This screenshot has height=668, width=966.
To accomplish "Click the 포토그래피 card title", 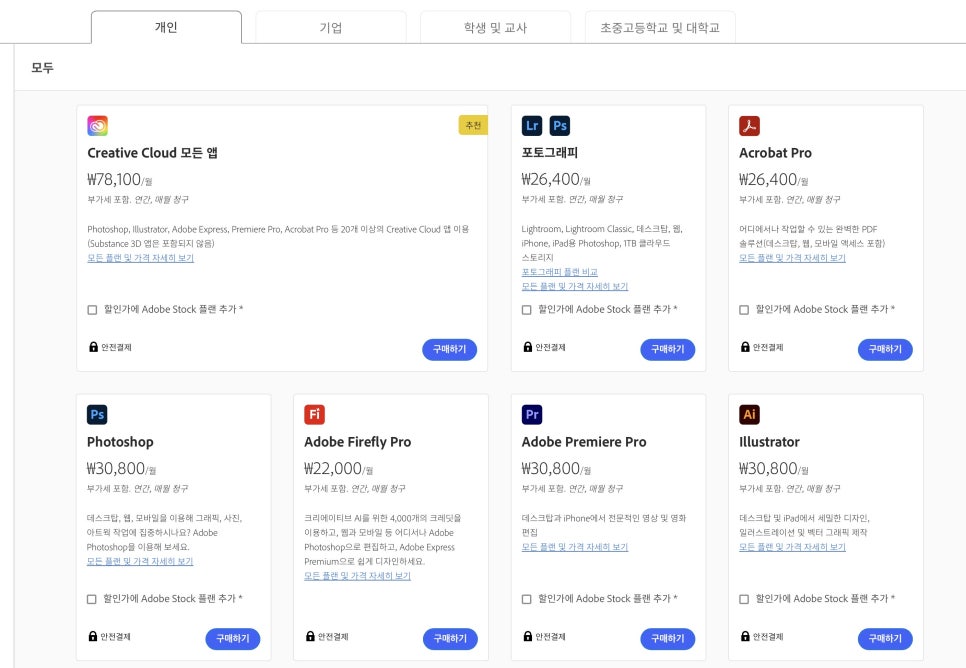I will click(x=550, y=153).
